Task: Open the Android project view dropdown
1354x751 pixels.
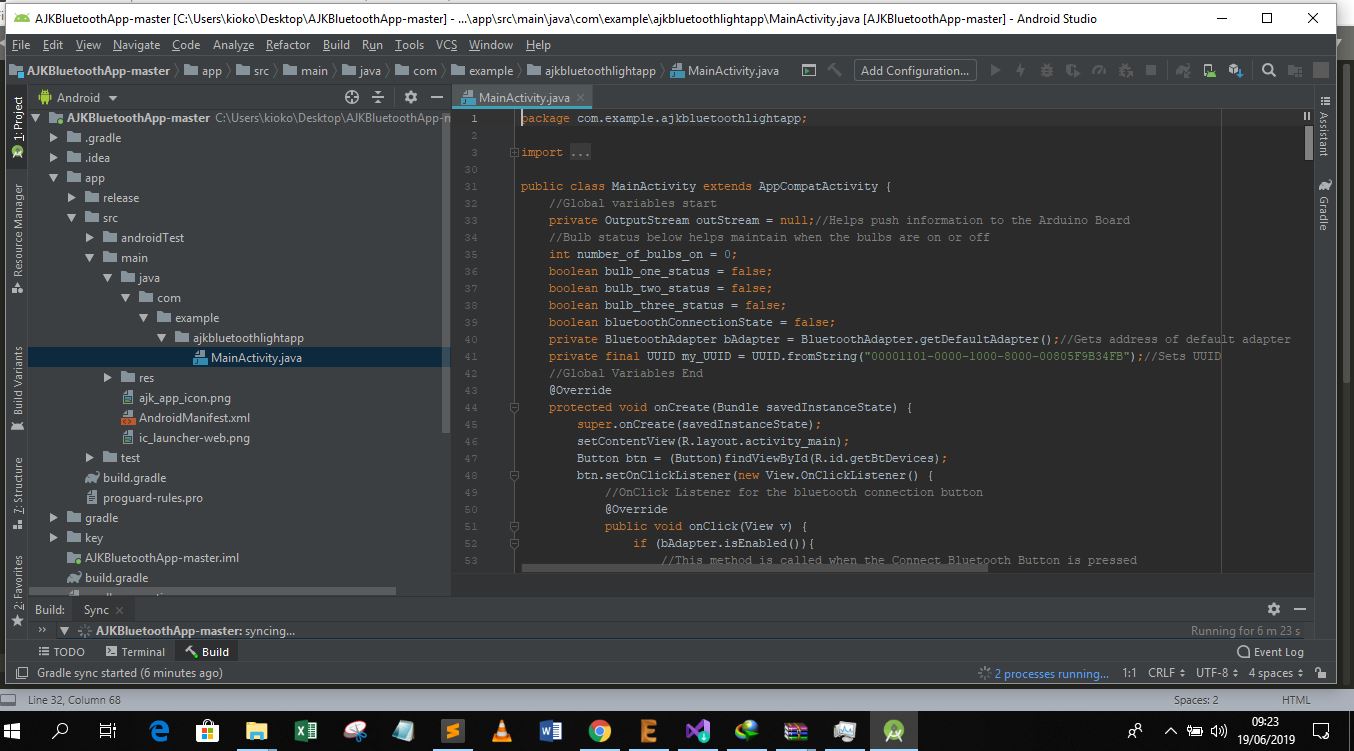Action: (78, 98)
